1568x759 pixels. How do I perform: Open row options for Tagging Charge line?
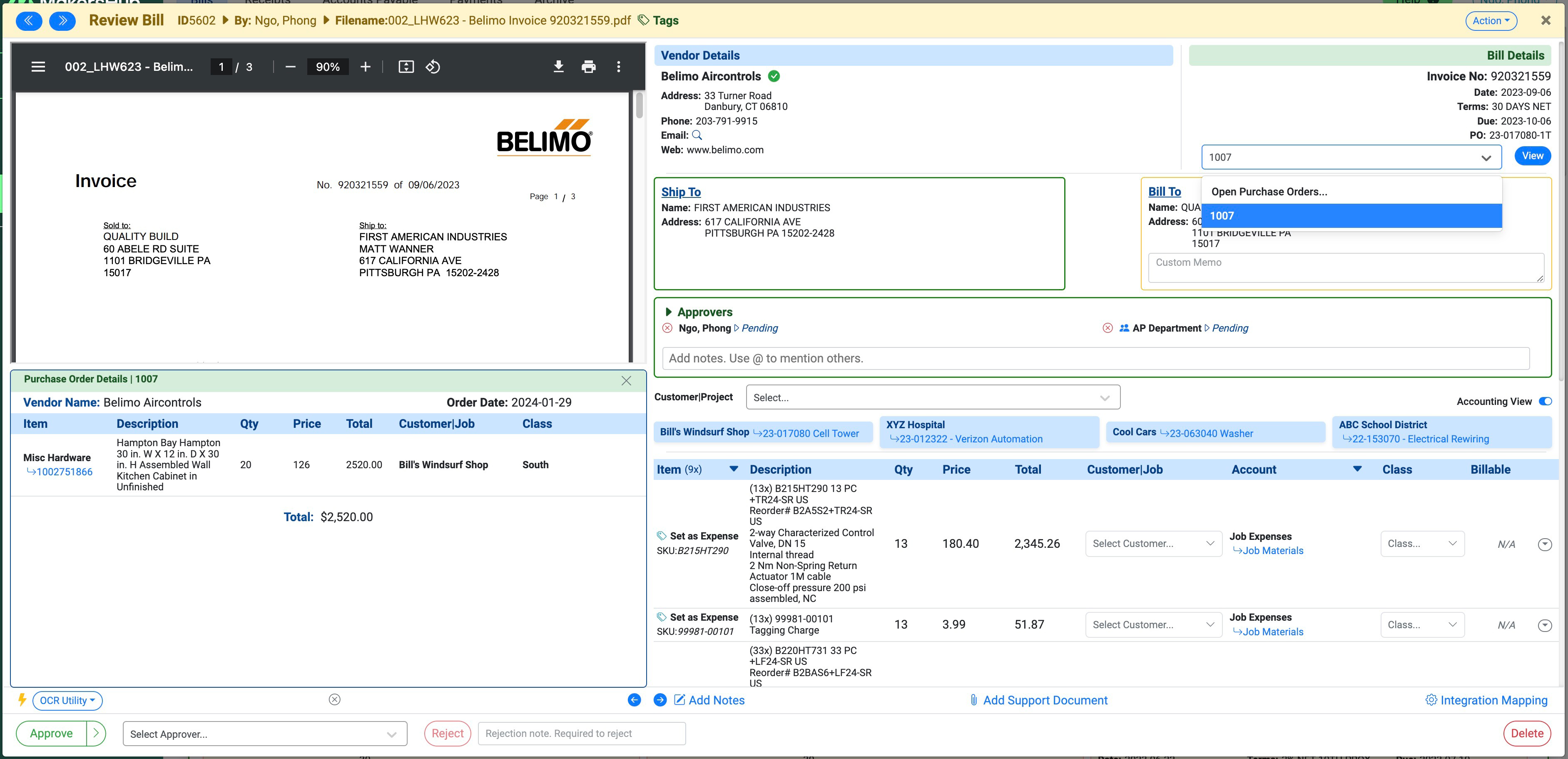click(x=1545, y=625)
